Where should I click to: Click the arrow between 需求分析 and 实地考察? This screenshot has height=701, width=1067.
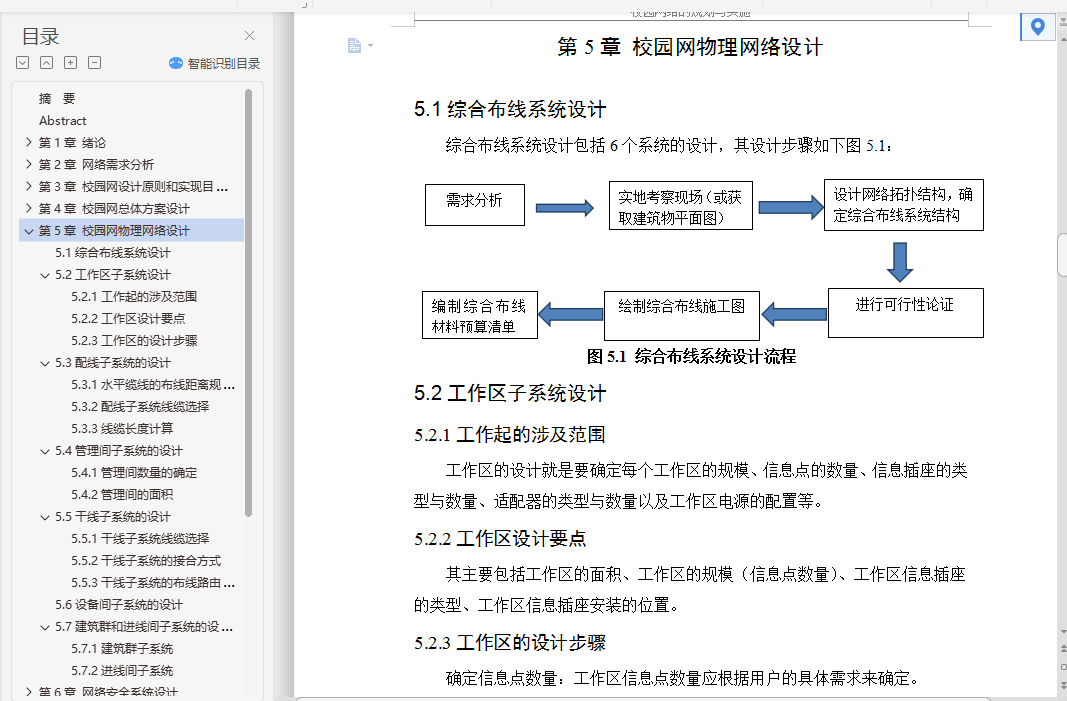coord(565,208)
